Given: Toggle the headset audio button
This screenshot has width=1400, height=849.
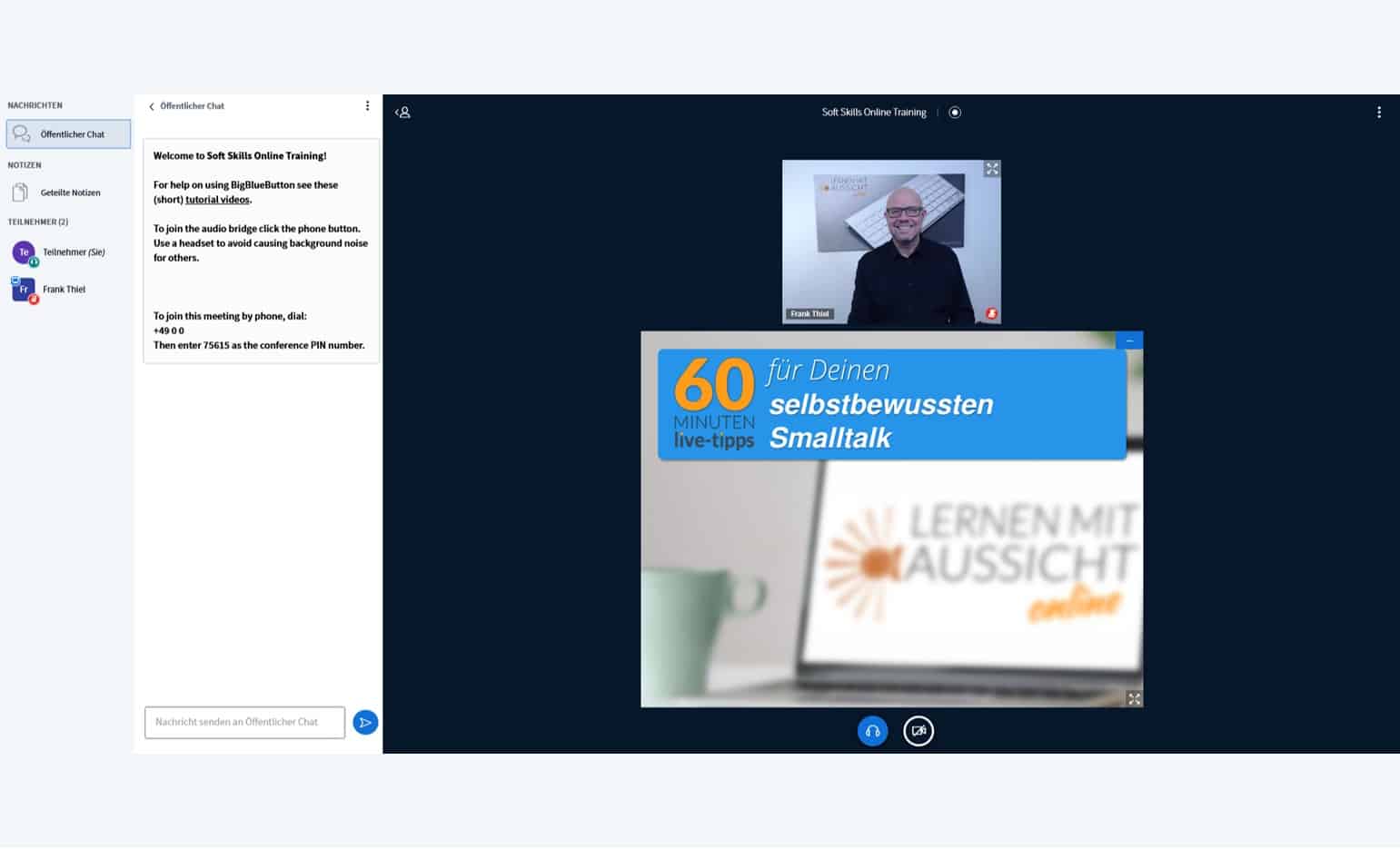Looking at the screenshot, I should pos(872,731).
